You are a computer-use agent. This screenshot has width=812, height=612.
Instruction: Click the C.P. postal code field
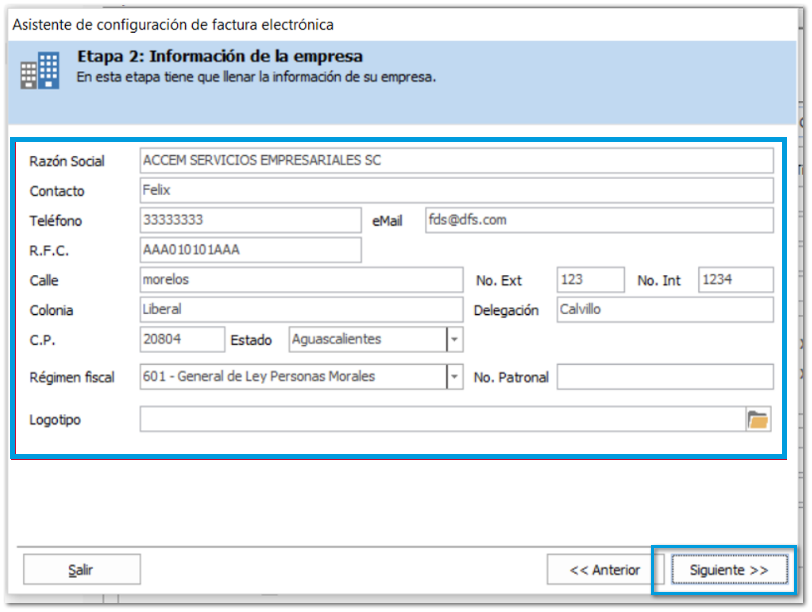point(182,340)
